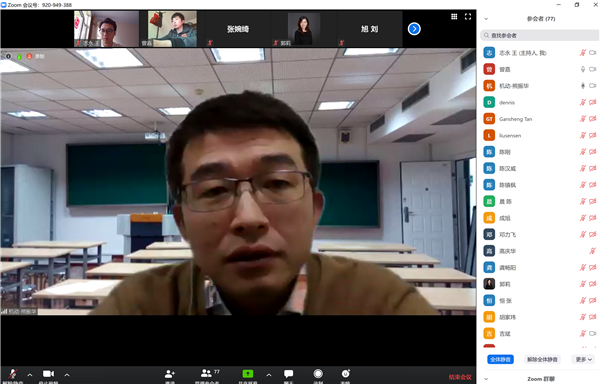Click red End Meeting text
Viewport: 600px width, 384px height.
[x=460, y=377]
